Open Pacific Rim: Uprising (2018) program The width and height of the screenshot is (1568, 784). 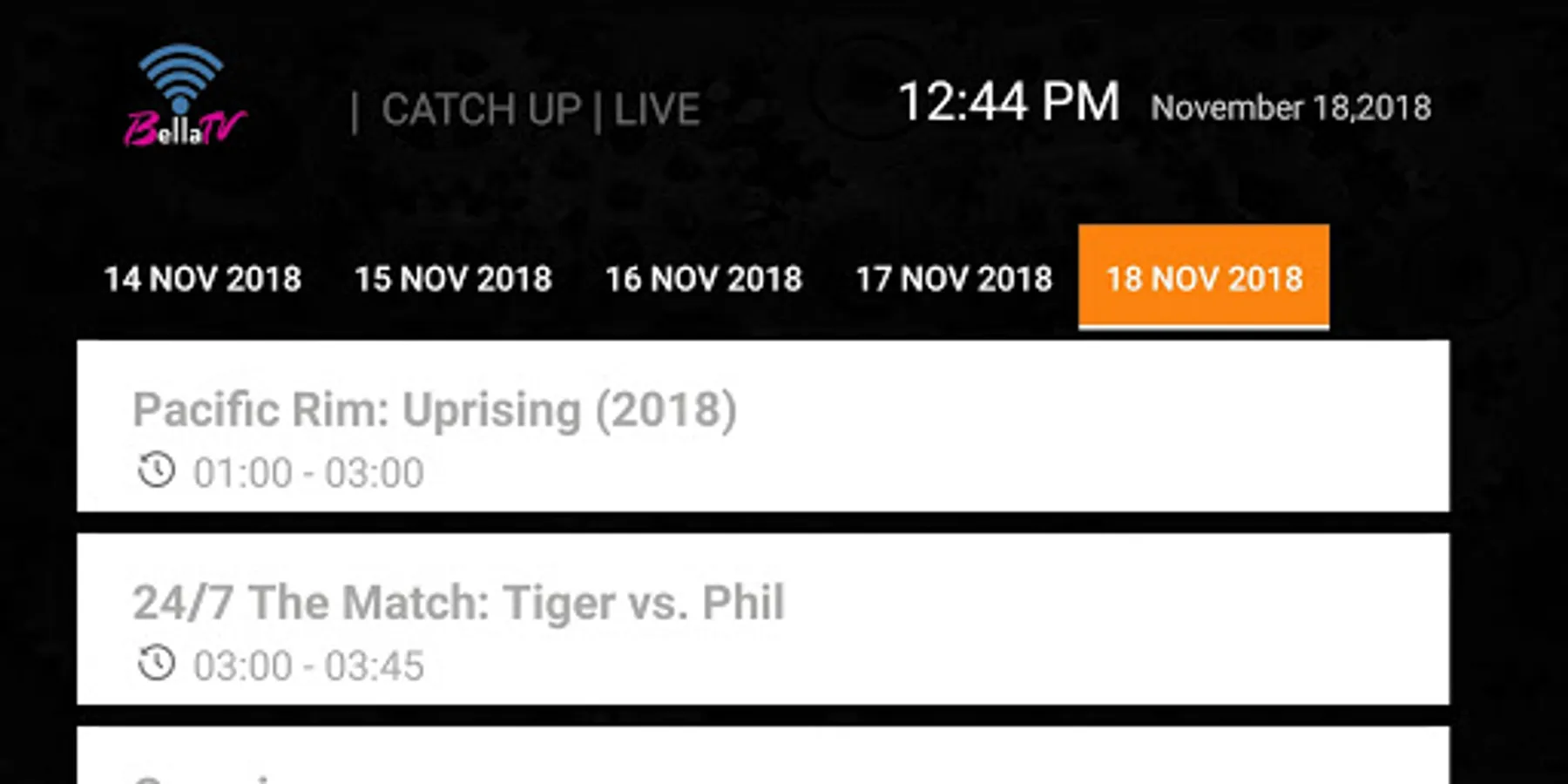click(x=763, y=426)
